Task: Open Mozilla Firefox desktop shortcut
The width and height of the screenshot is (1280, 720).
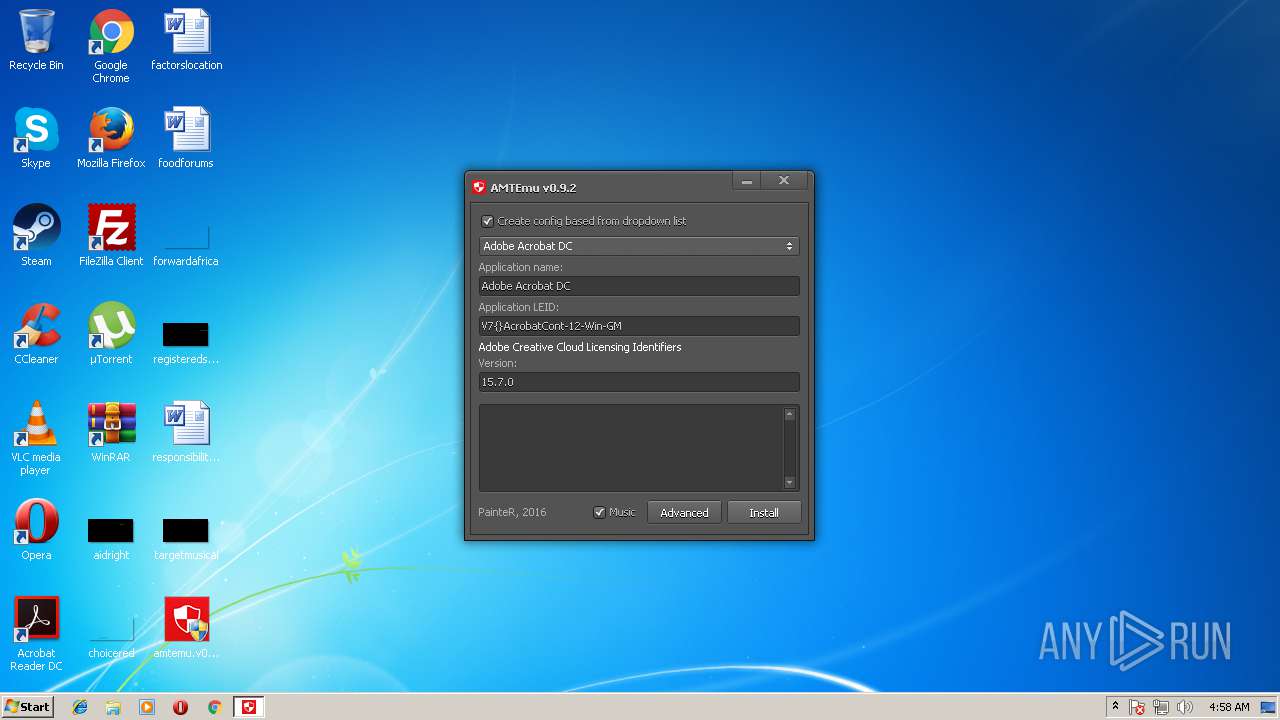Action: [x=111, y=138]
